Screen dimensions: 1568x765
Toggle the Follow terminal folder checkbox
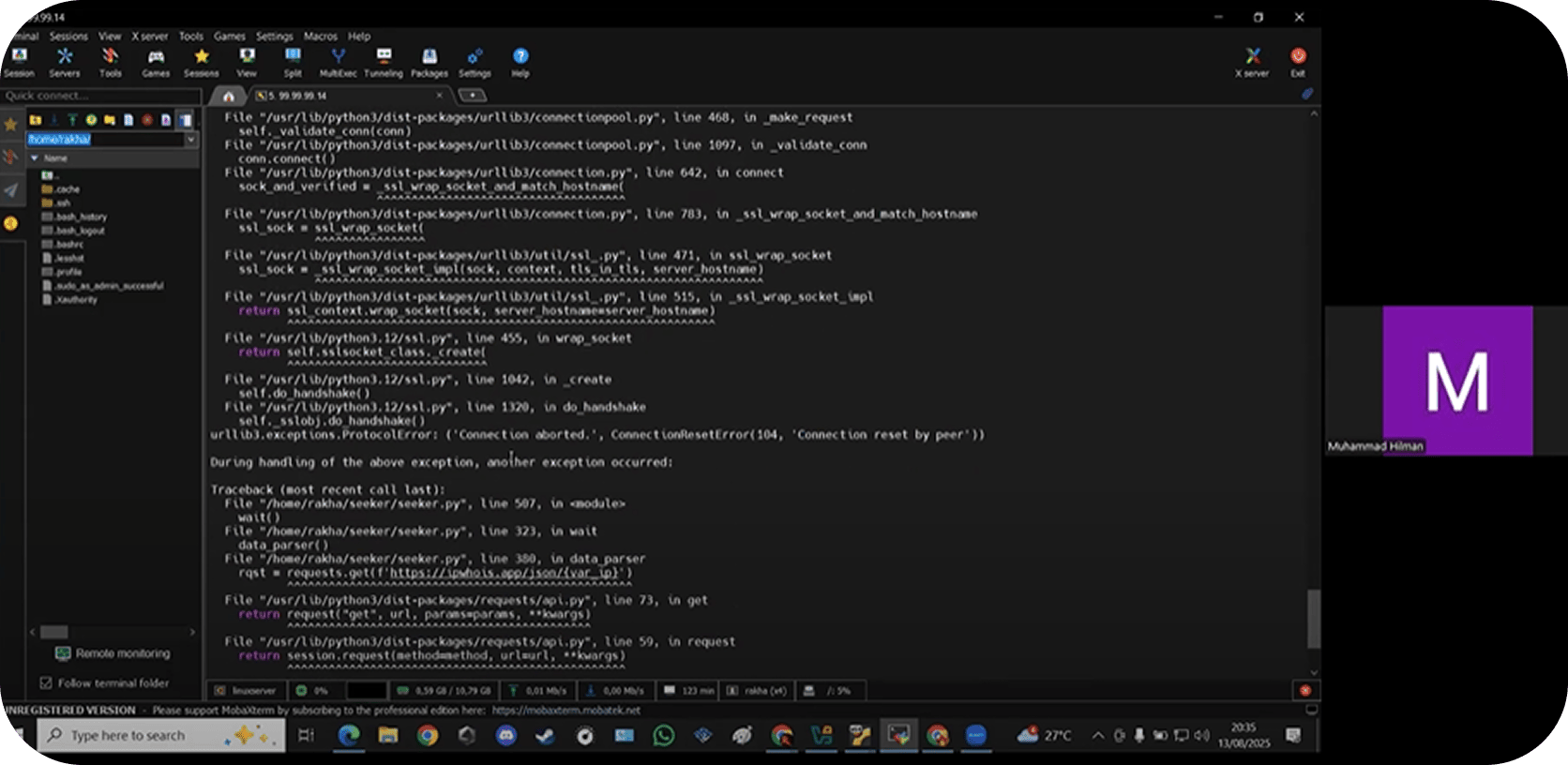(x=46, y=683)
